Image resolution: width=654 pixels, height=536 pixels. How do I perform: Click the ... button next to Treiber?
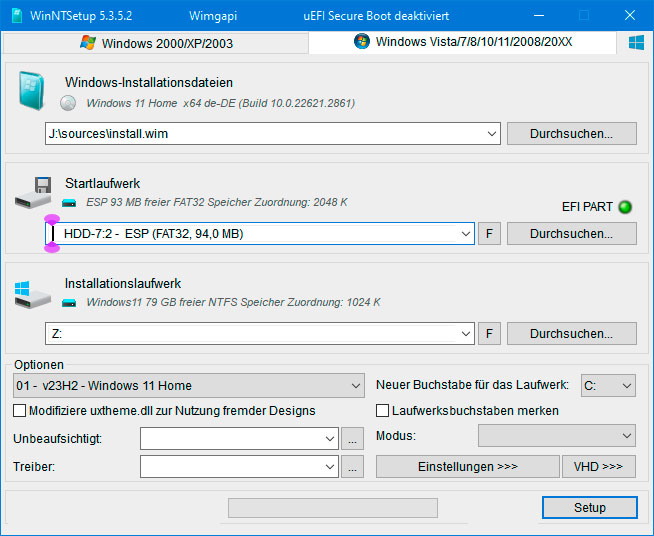coord(352,466)
